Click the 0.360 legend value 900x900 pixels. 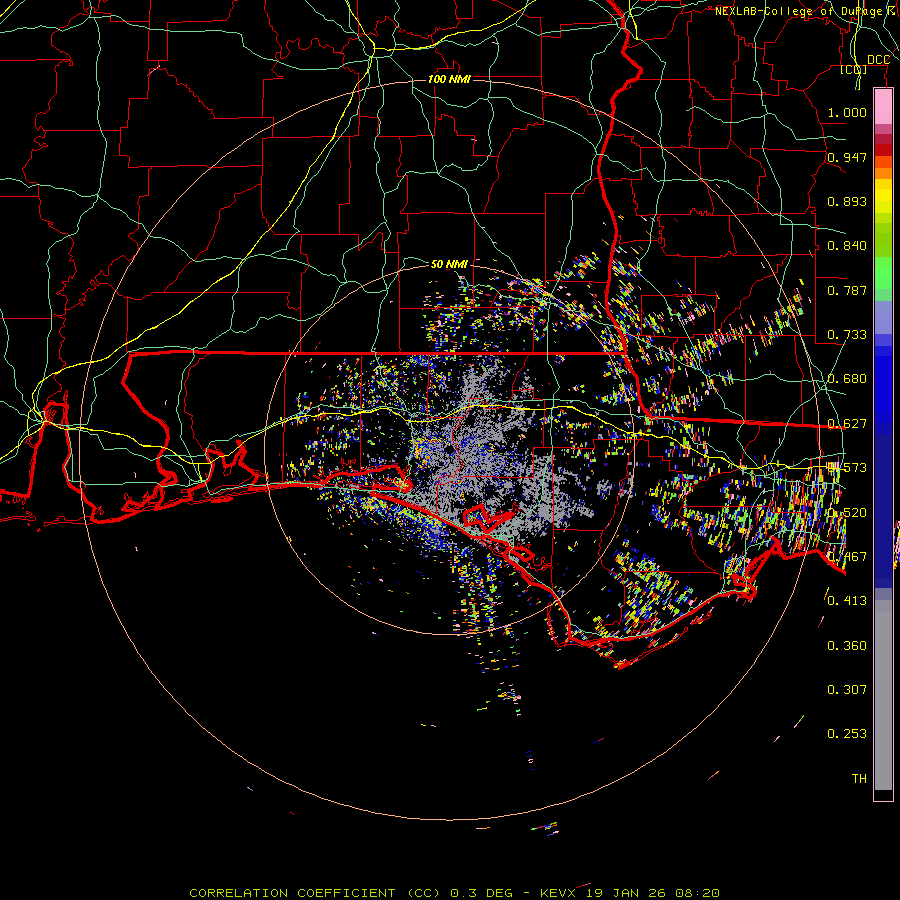point(847,646)
